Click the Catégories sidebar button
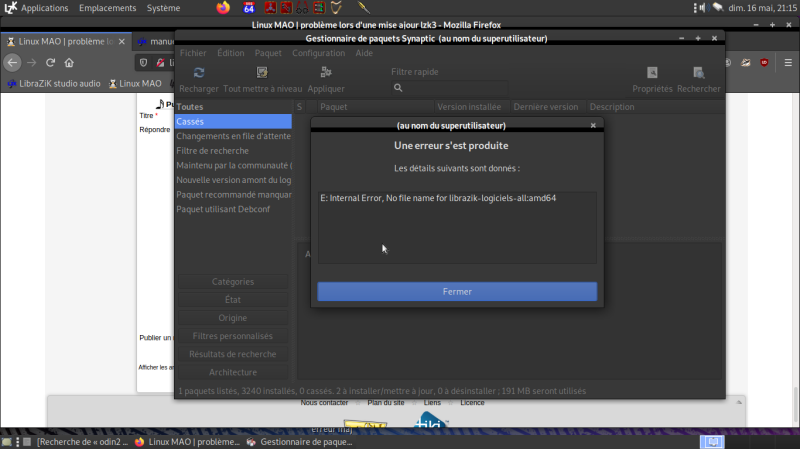 click(x=233, y=282)
